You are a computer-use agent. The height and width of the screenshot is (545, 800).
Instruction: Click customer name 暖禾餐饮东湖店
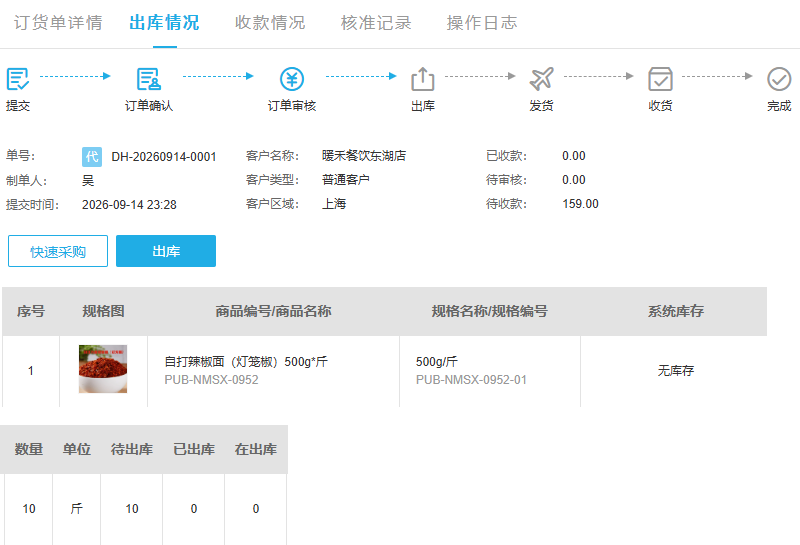tap(364, 156)
